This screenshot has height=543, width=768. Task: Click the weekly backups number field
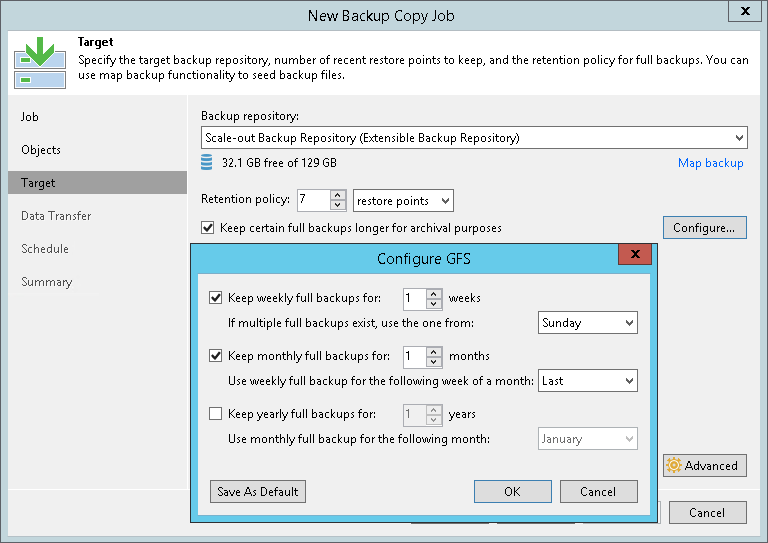point(414,298)
